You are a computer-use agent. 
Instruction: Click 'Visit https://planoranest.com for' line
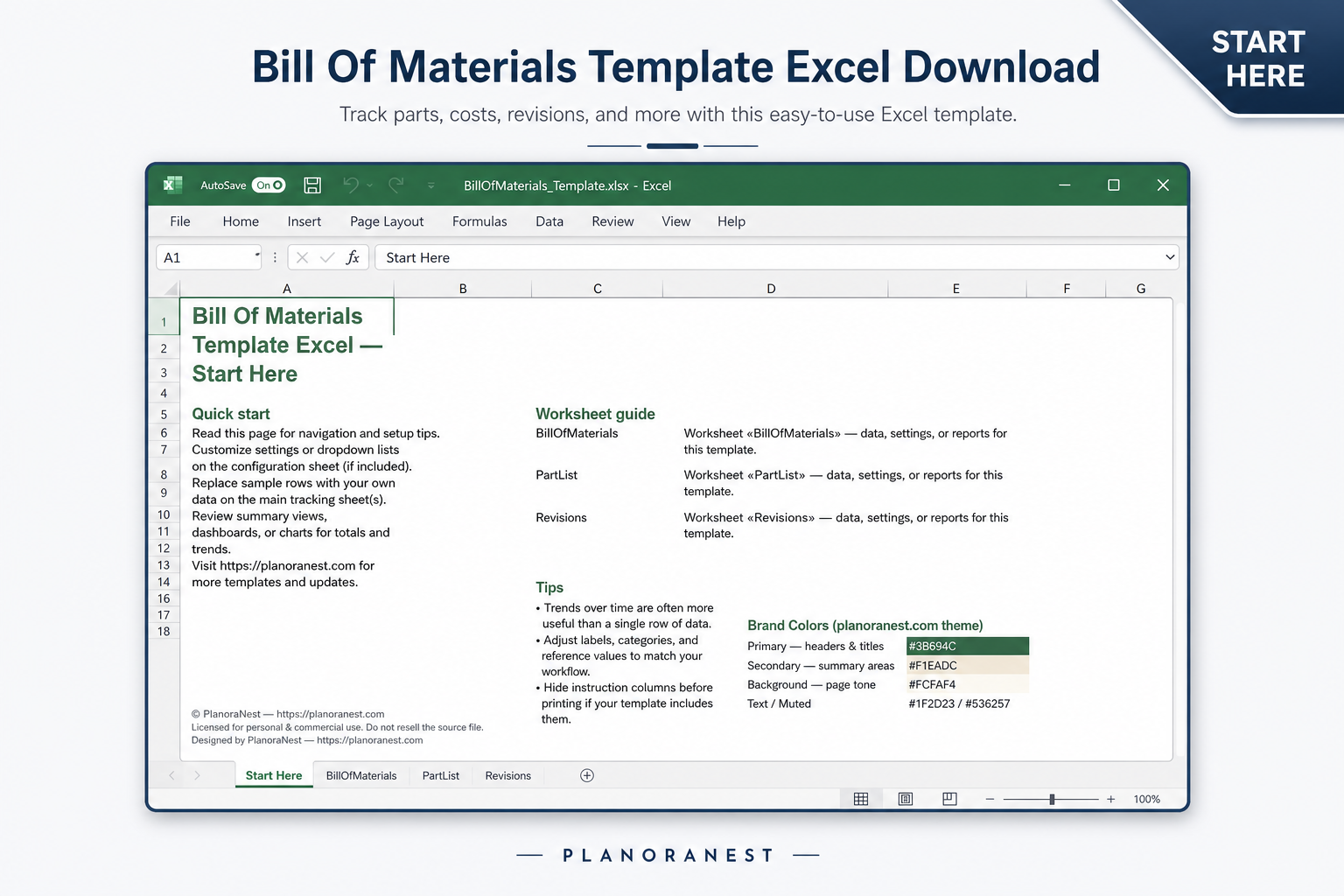(x=283, y=565)
